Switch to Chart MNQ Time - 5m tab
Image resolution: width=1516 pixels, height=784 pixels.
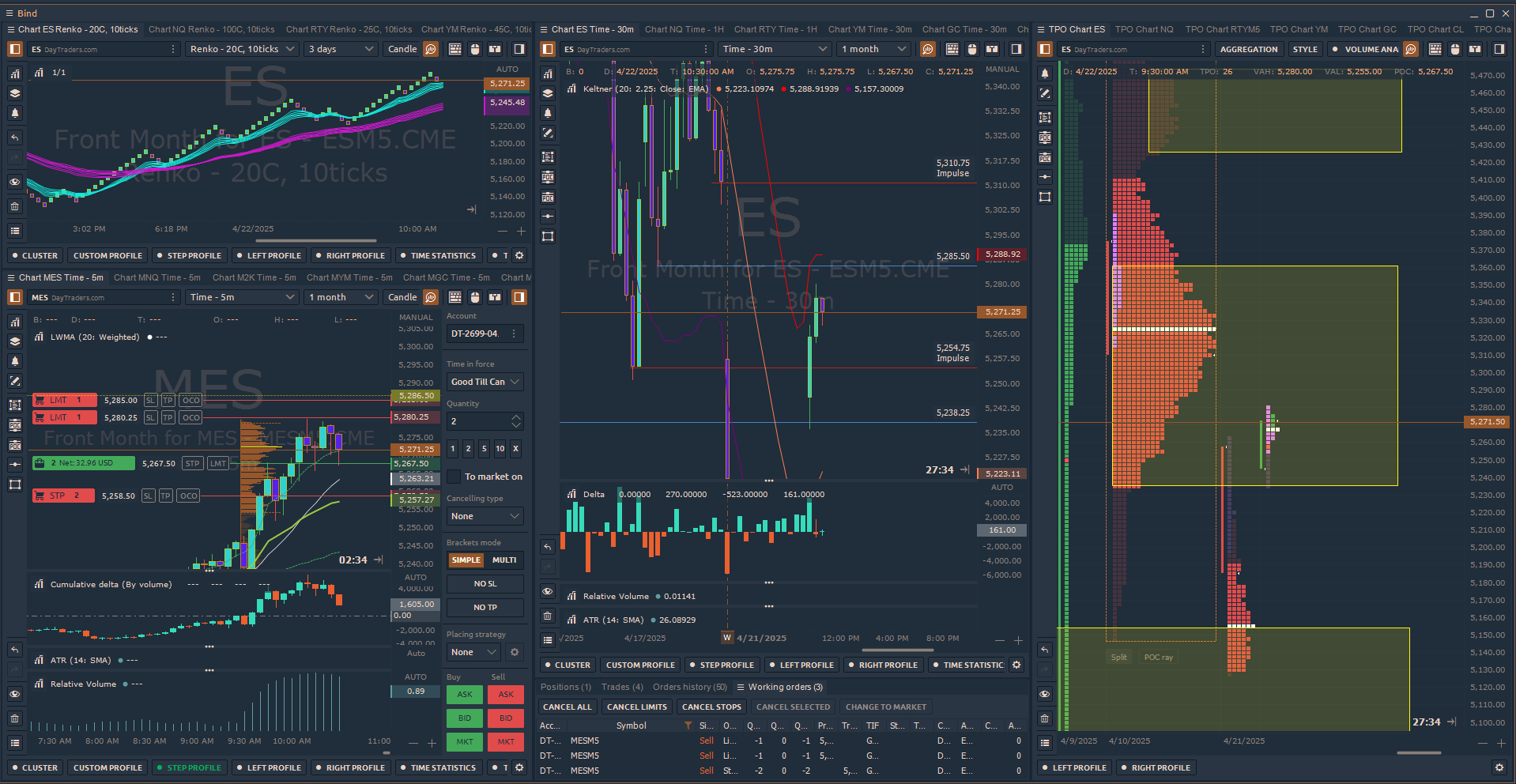click(157, 277)
